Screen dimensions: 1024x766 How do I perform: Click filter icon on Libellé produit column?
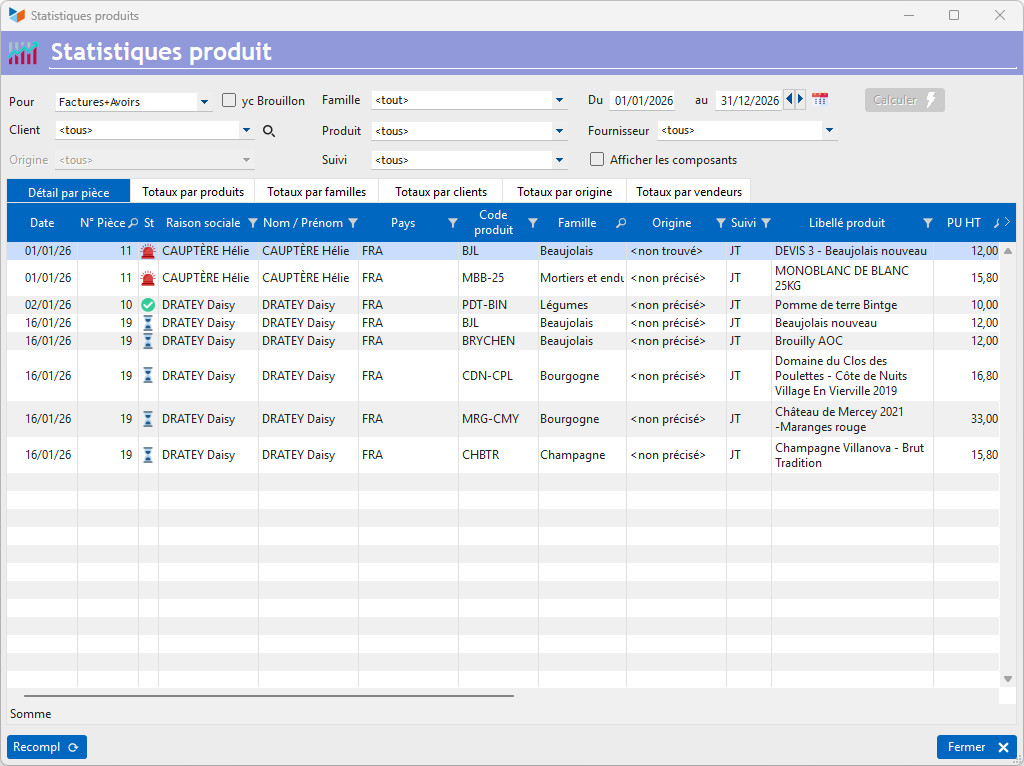927,223
